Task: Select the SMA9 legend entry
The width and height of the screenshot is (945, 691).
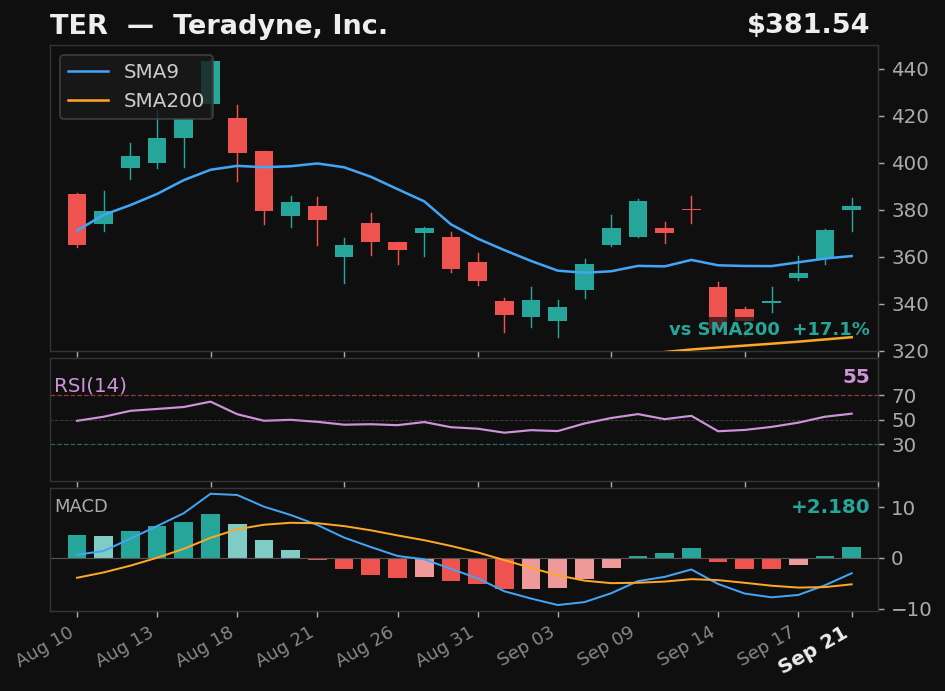Action: [123, 72]
